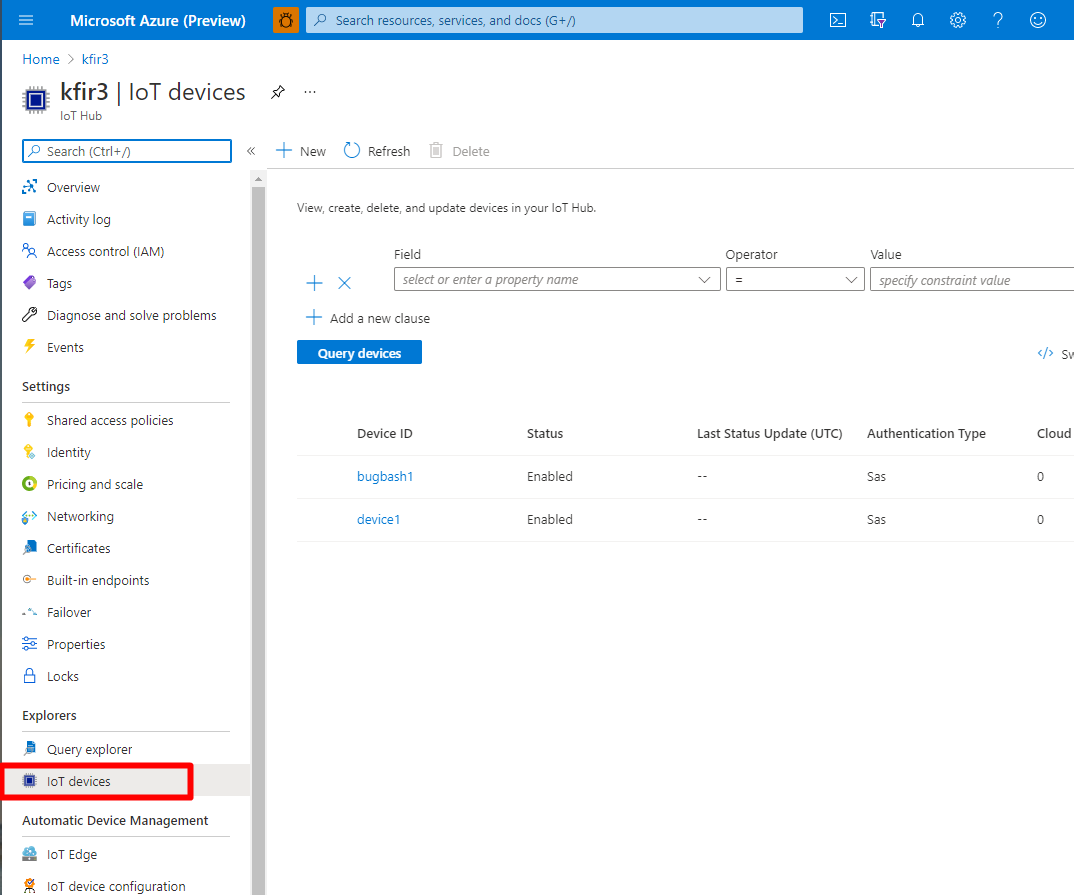Click the kfir3 IoT Hub chip icon
Image resolution: width=1074 pixels, height=895 pixels.
[x=36, y=100]
